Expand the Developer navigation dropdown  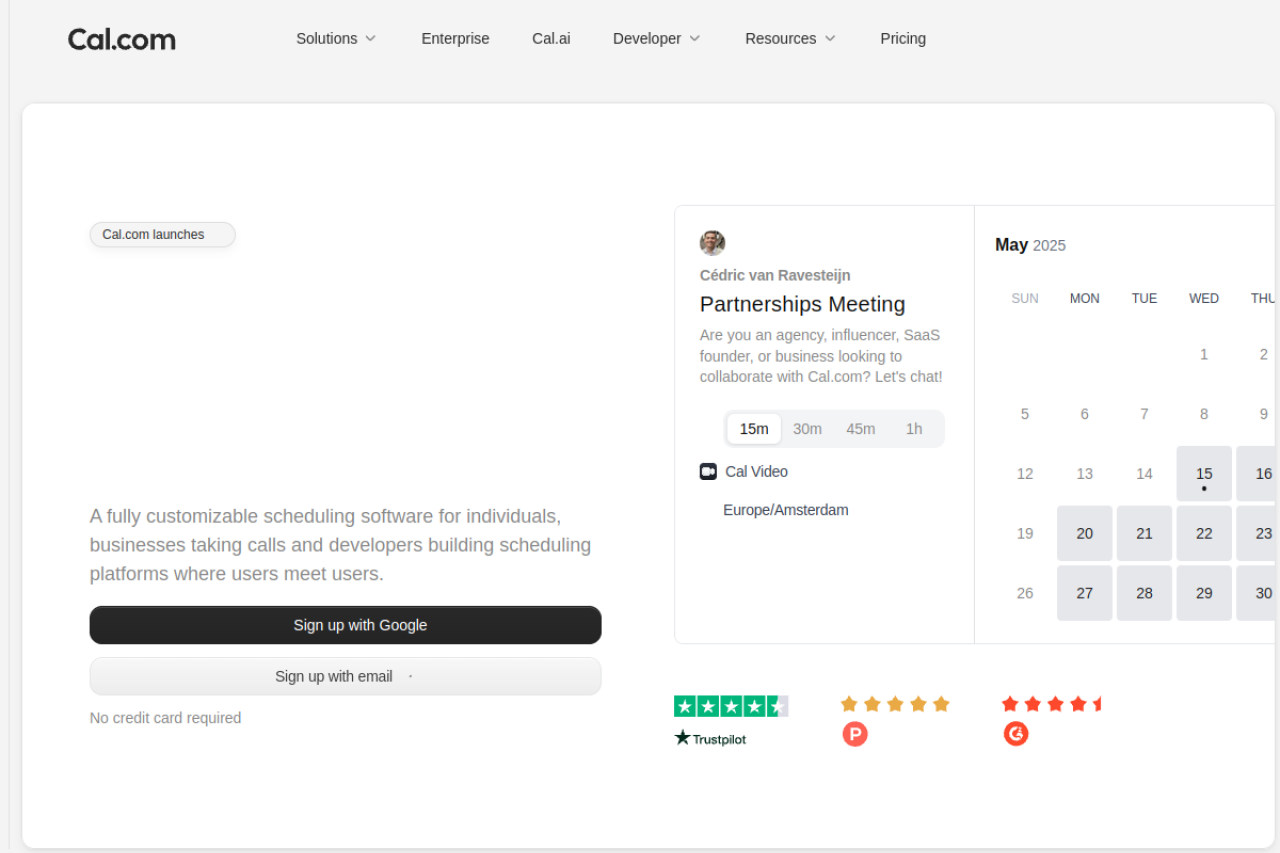point(656,38)
